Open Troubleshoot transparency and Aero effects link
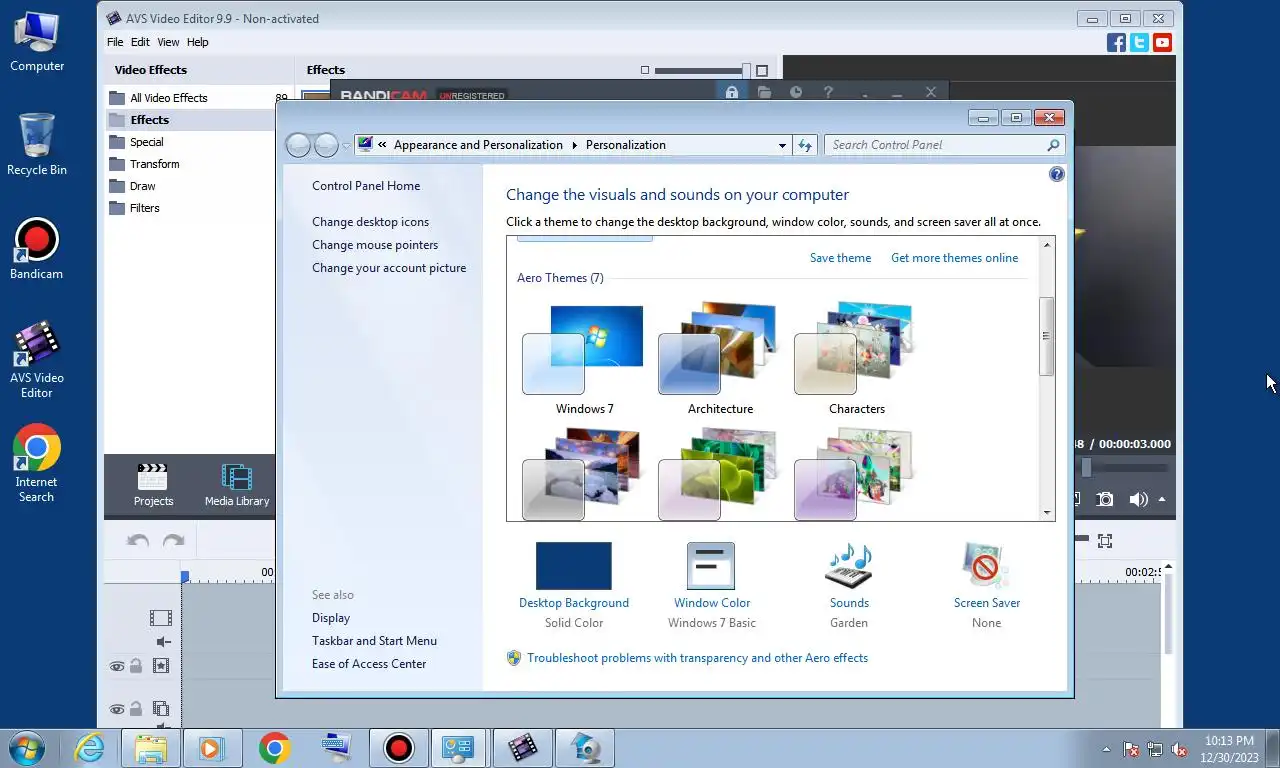 click(697, 658)
